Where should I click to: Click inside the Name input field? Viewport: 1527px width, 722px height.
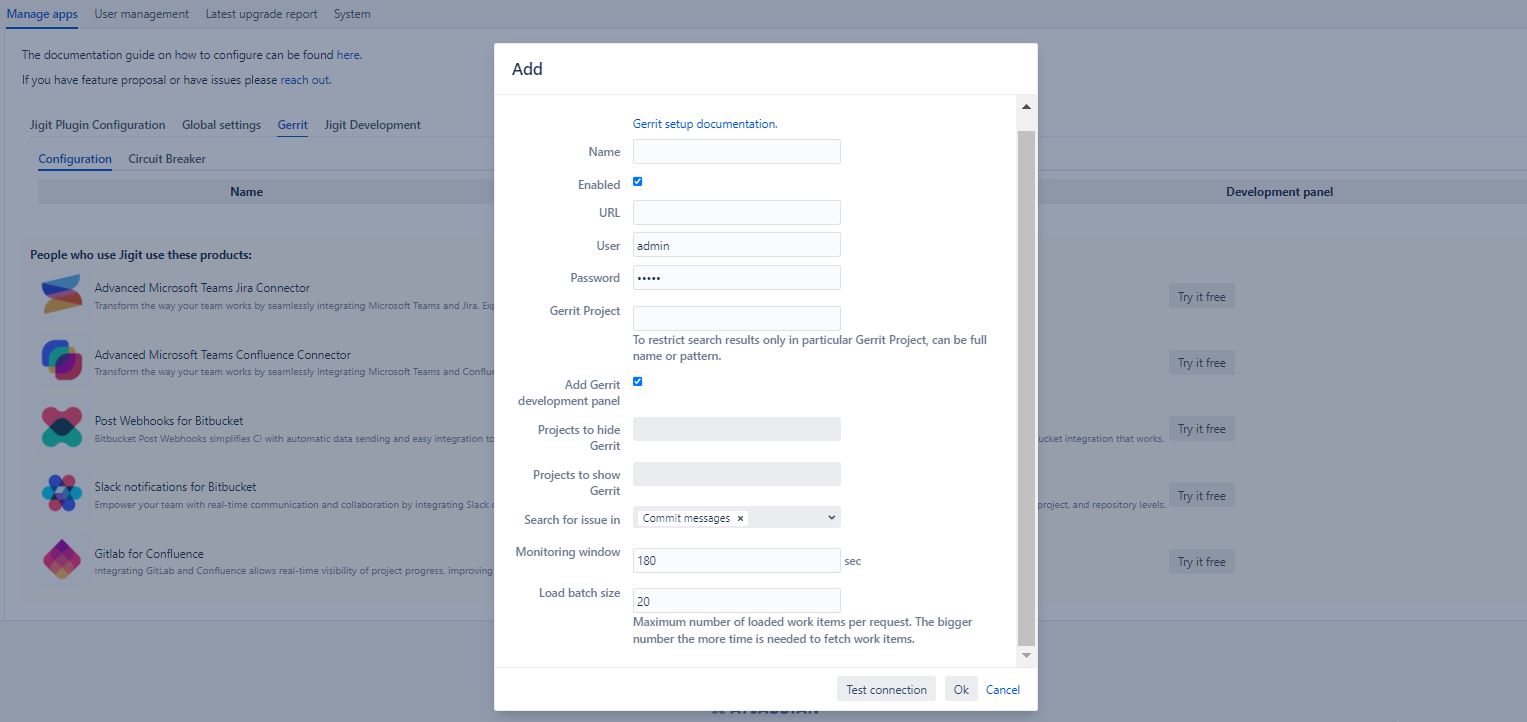click(x=736, y=151)
